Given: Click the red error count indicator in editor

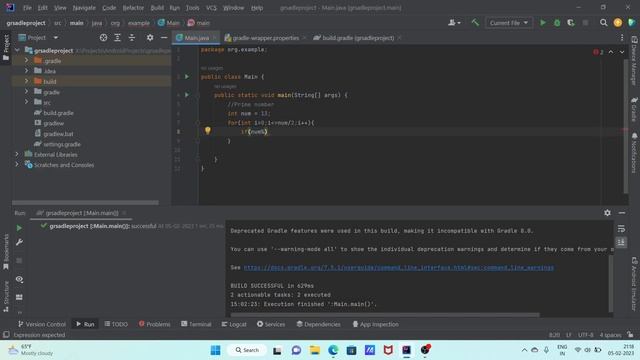Looking at the screenshot, I should [x=598, y=52].
